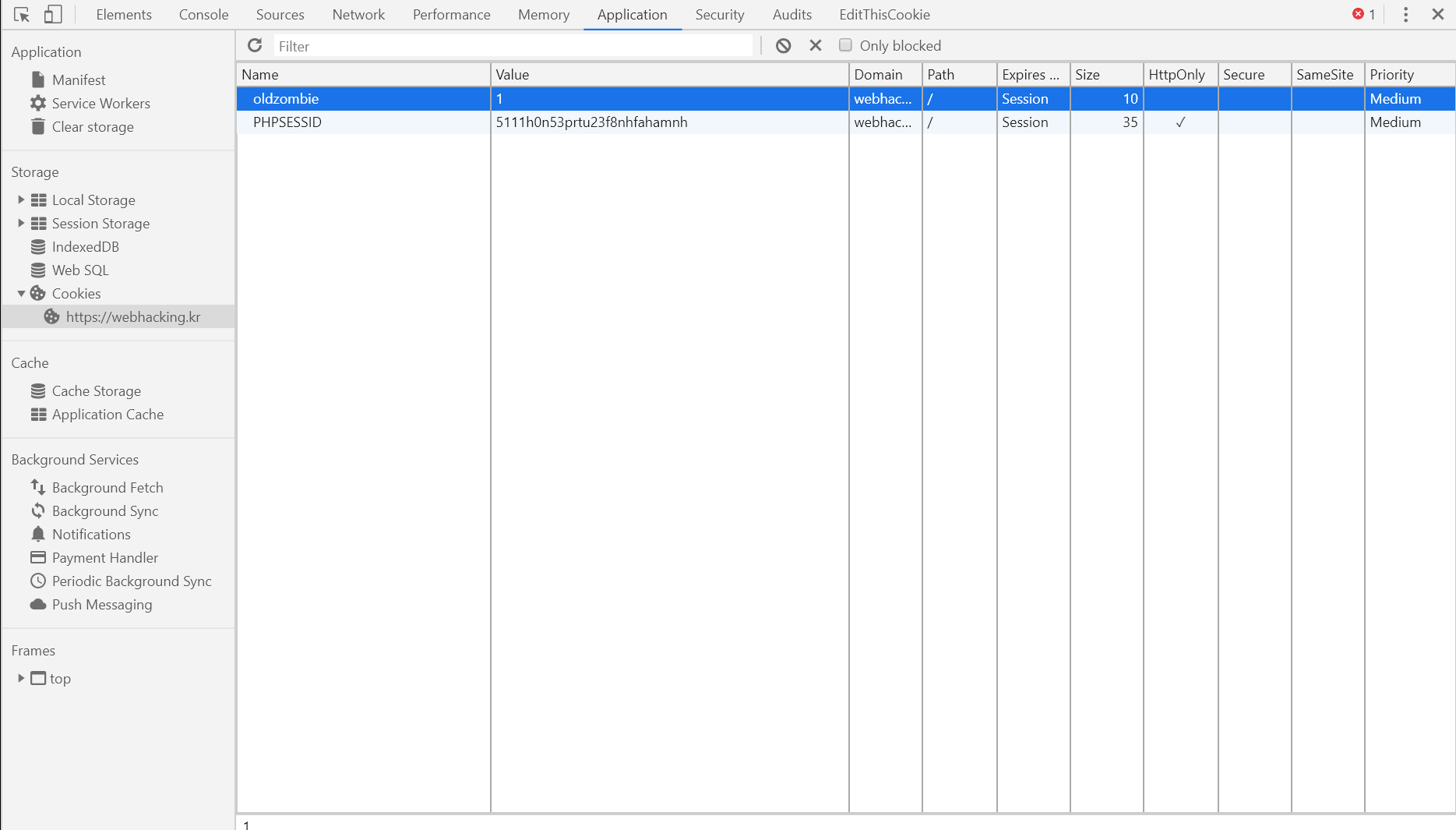Toggle the device toolbar icon
Viewport: 1456px width, 830px height.
point(52,15)
